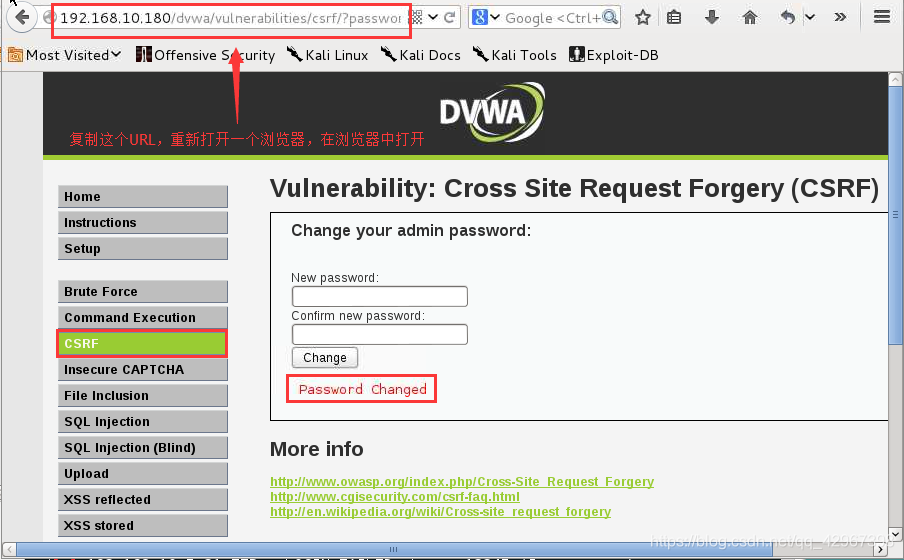Image resolution: width=904 pixels, height=560 pixels.
Task: Open Command Execution vulnerability page
Action: [x=142, y=318]
